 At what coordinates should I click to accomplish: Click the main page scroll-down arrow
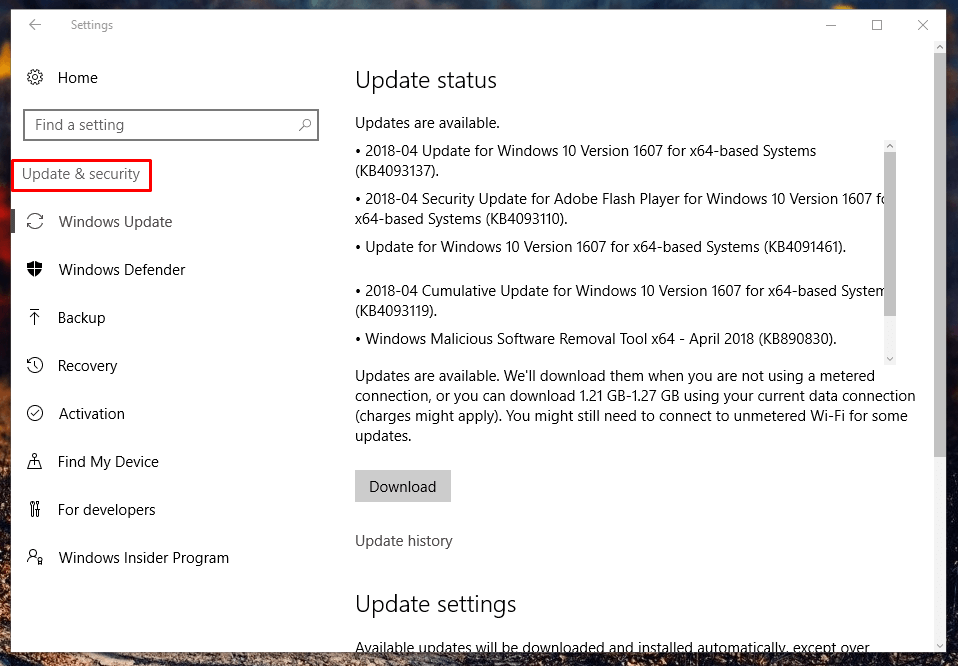click(x=940, y=646)
